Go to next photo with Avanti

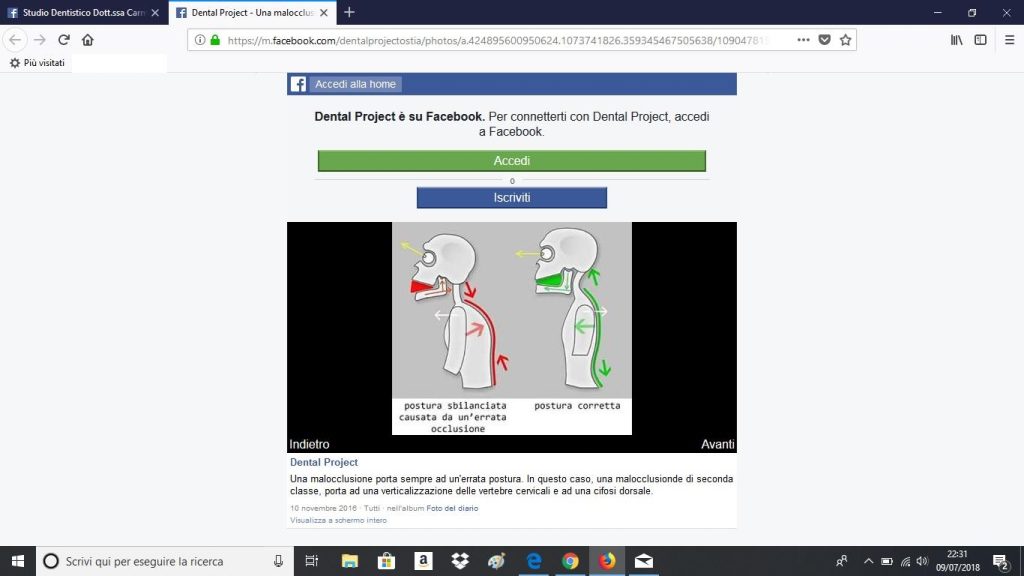(x=717, y=444)
